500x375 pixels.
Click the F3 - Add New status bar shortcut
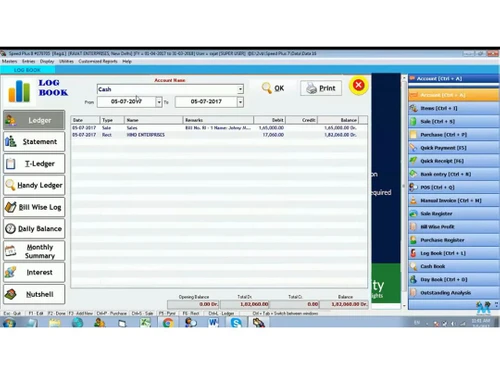[80, 313]
